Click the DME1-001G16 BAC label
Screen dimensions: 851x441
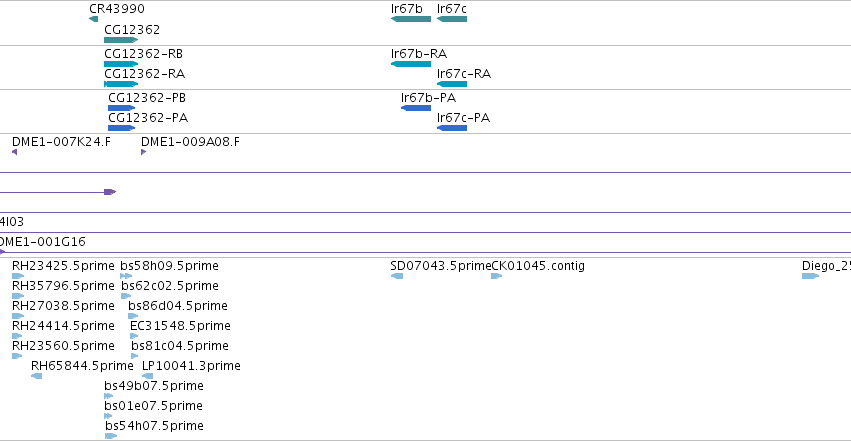pos(43,241)
